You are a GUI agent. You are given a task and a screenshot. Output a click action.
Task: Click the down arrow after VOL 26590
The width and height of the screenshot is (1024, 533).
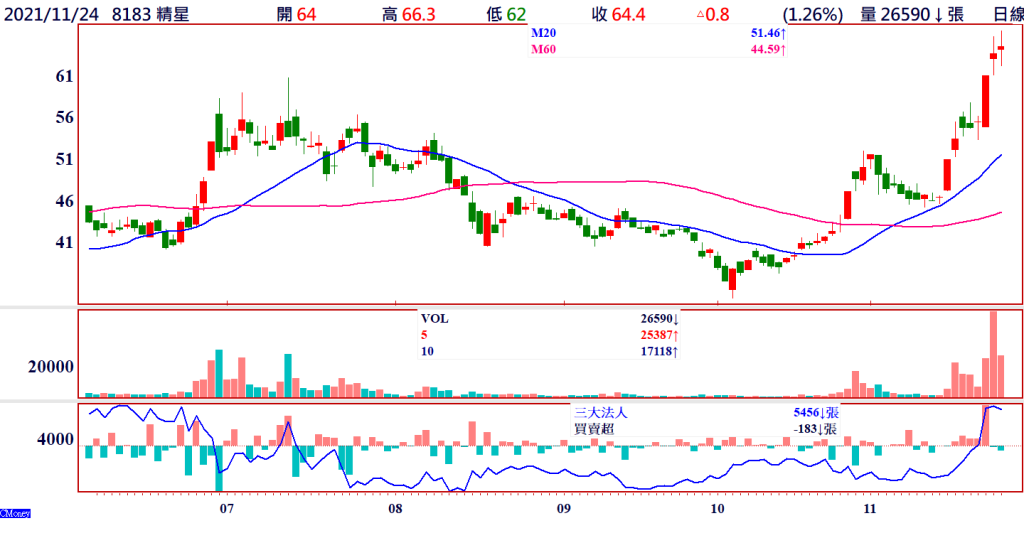coord(677,319)
